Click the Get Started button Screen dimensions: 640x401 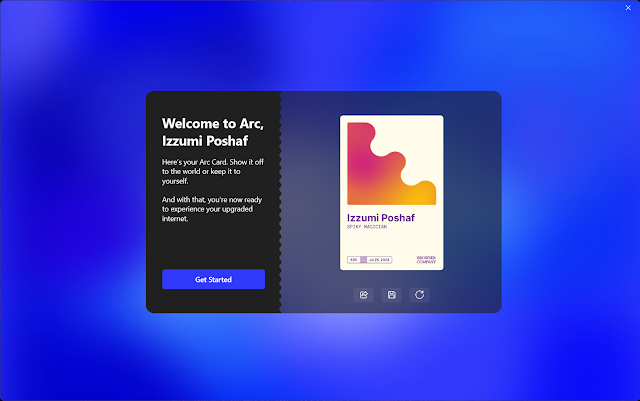(213, 279)
